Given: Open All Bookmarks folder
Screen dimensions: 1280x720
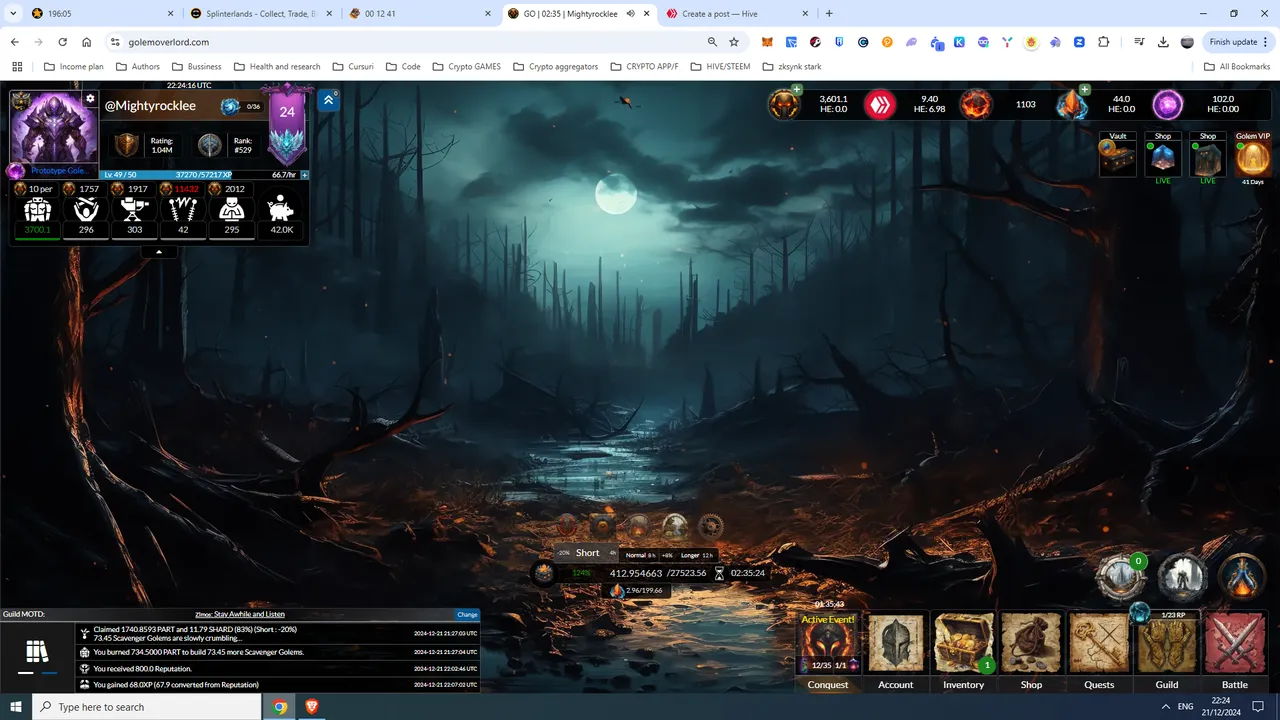Looking at the screenshot, I should pos(1236,67).
